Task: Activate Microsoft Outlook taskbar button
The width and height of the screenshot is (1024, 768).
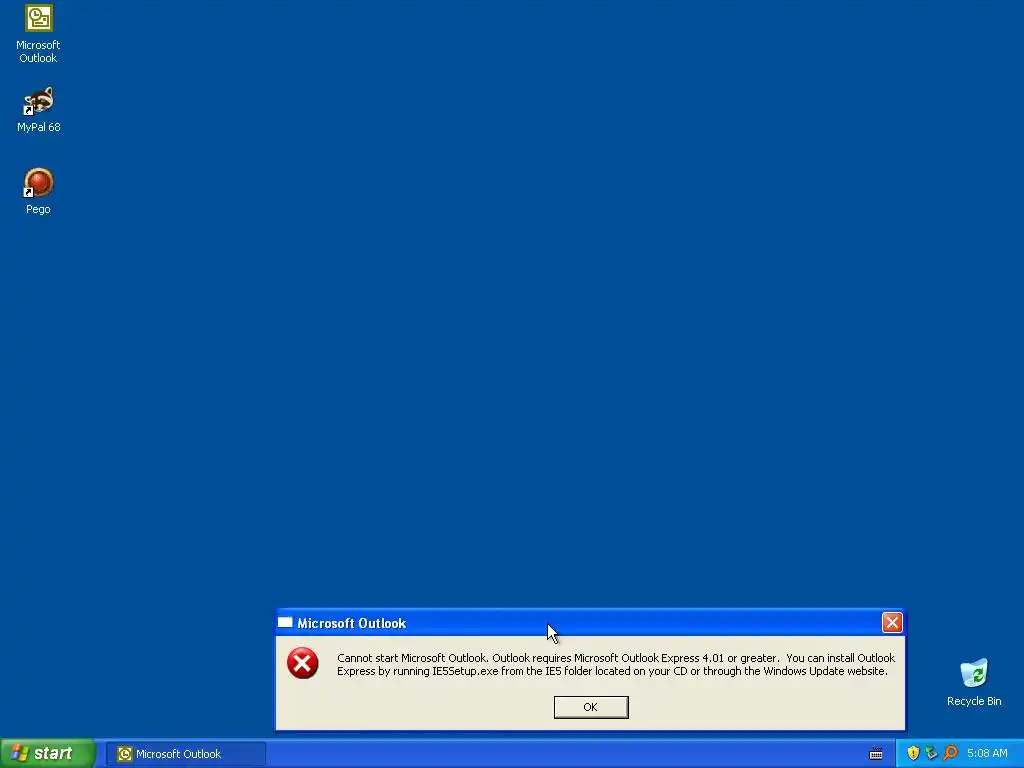Action: (x=185, y=754)
